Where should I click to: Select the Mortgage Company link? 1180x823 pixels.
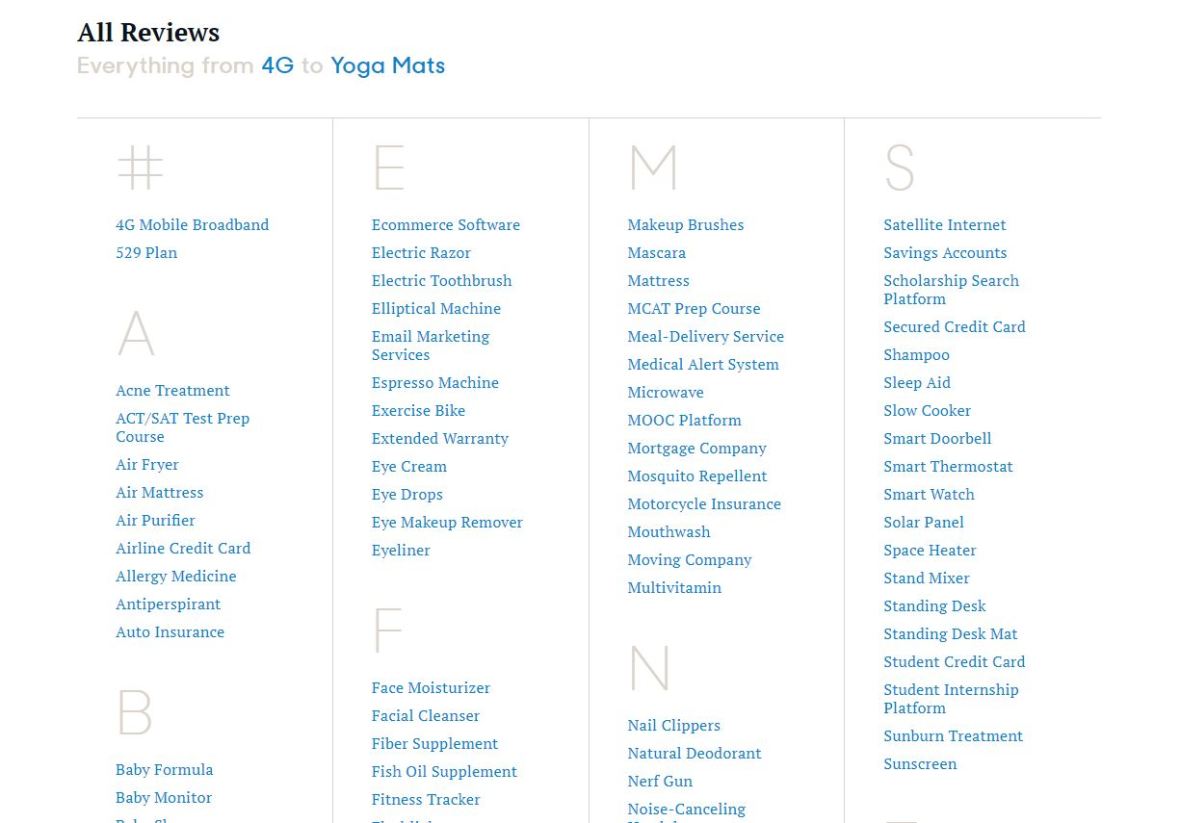click(x=697, y=449)
